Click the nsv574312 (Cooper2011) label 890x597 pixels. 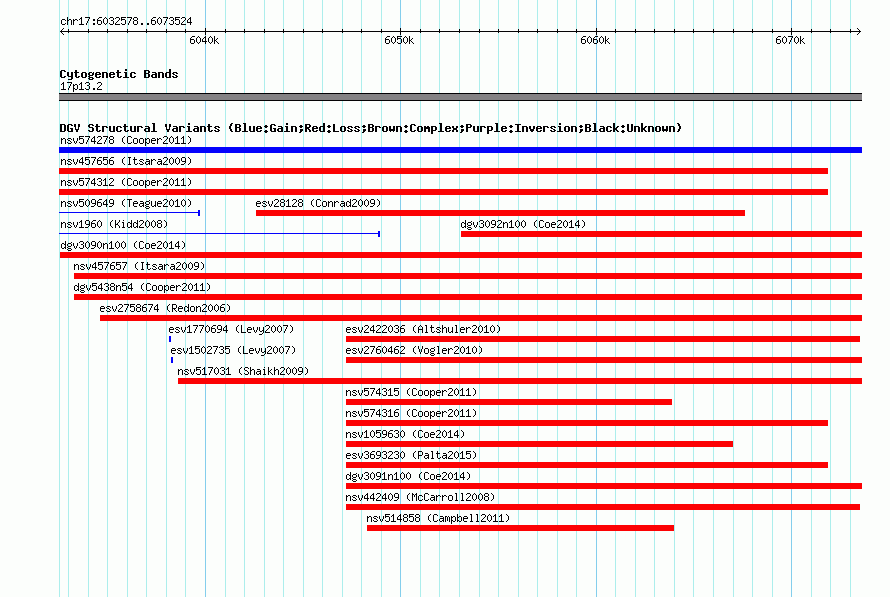126,182
